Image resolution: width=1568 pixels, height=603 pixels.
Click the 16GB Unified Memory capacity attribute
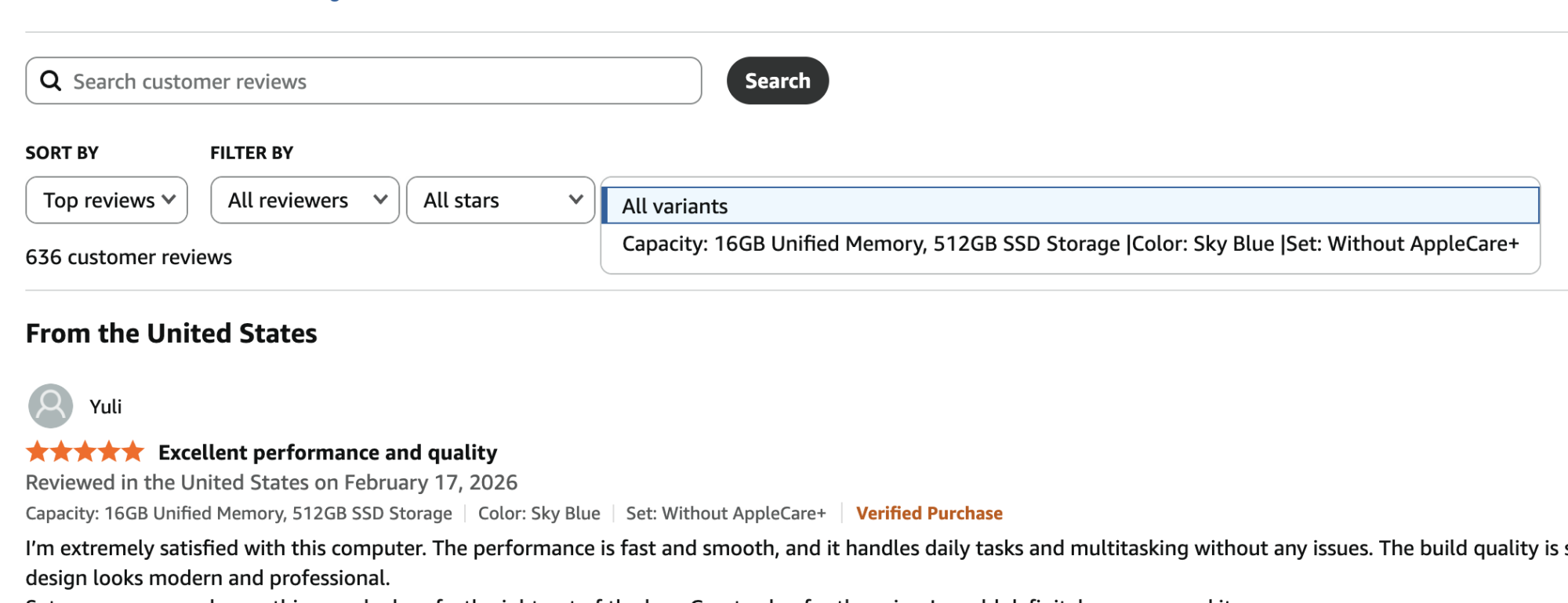[238, 513]
